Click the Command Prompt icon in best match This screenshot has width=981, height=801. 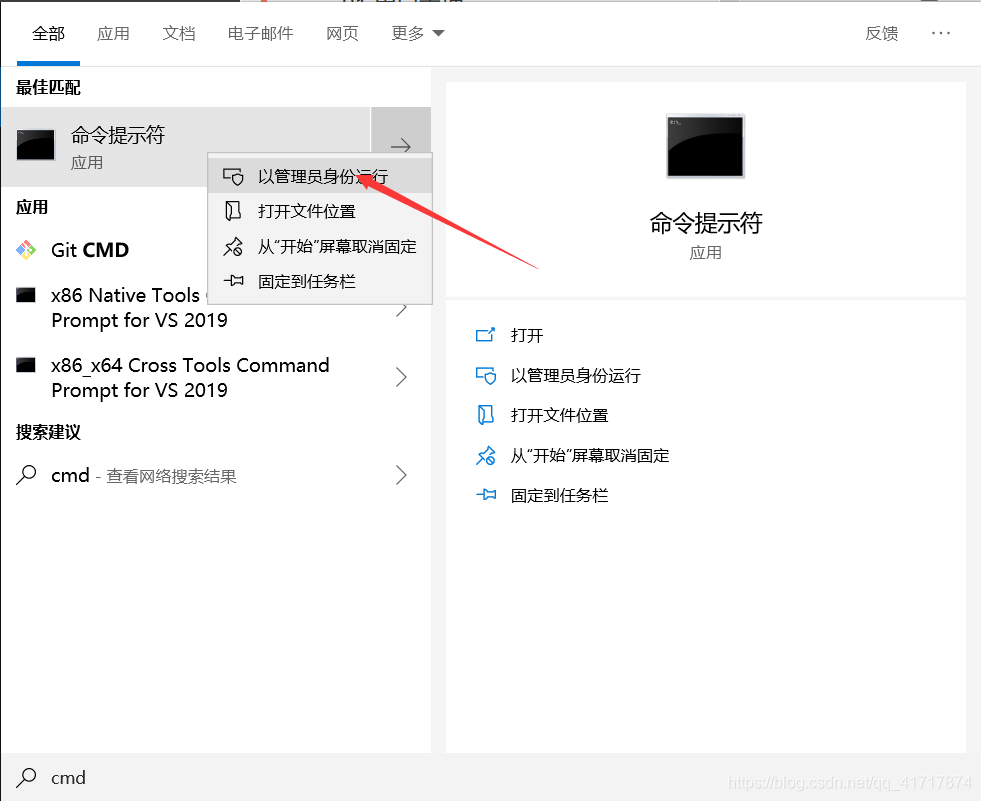pos(36,145)
